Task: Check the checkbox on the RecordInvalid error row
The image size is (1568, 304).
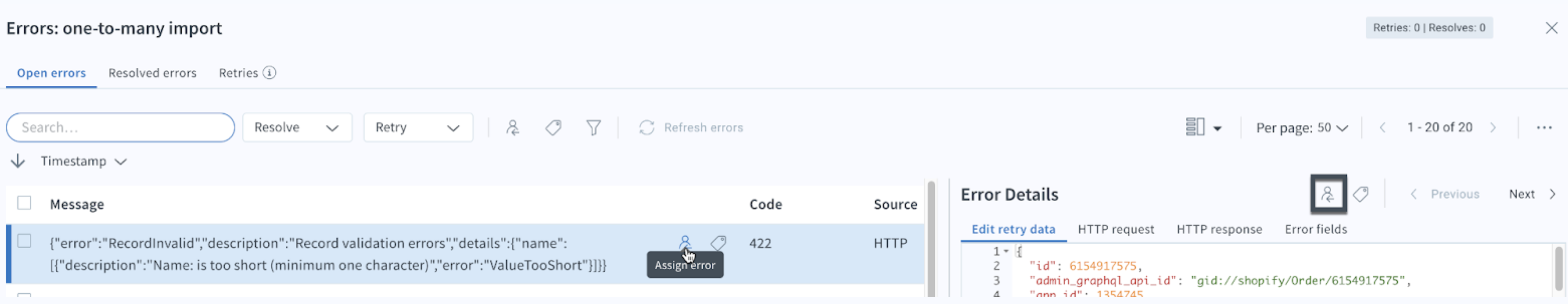Action: coord(24,242)
